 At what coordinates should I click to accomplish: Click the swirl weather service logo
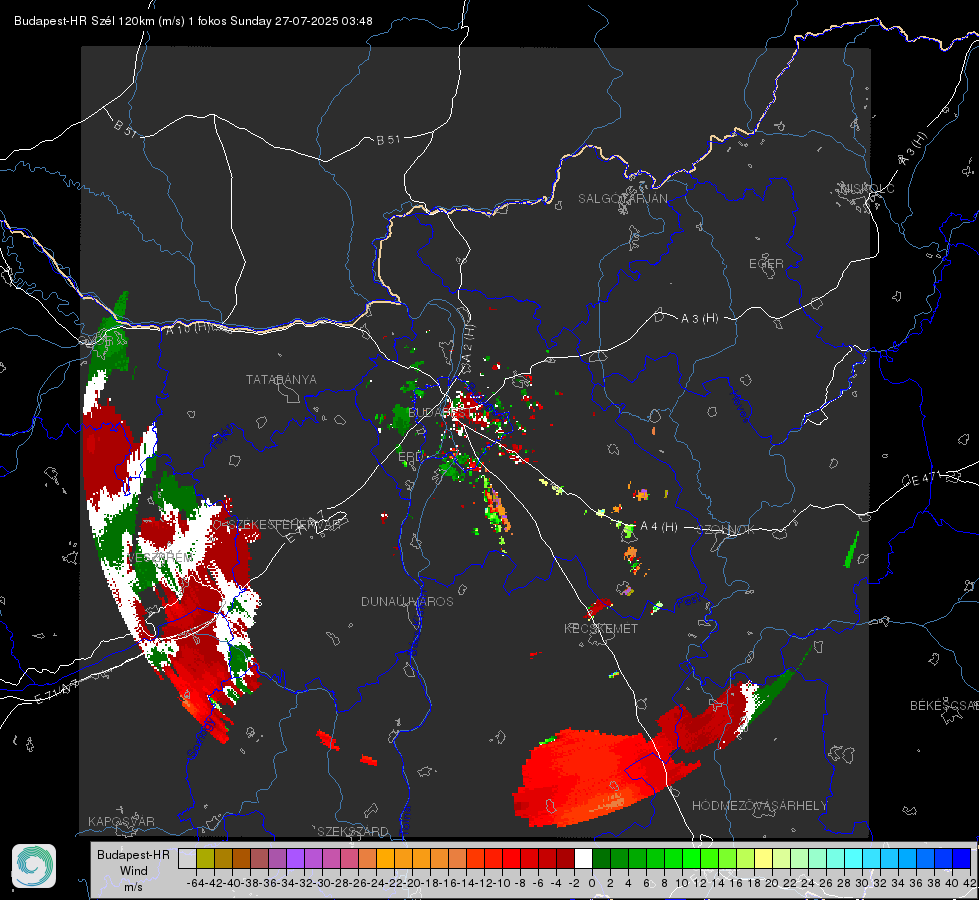(34, 866)
